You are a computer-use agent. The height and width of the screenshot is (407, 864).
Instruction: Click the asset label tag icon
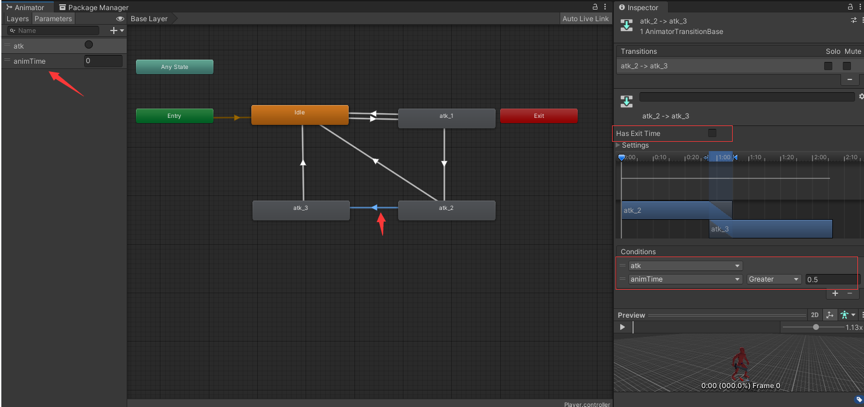click(x=859, y=400)
